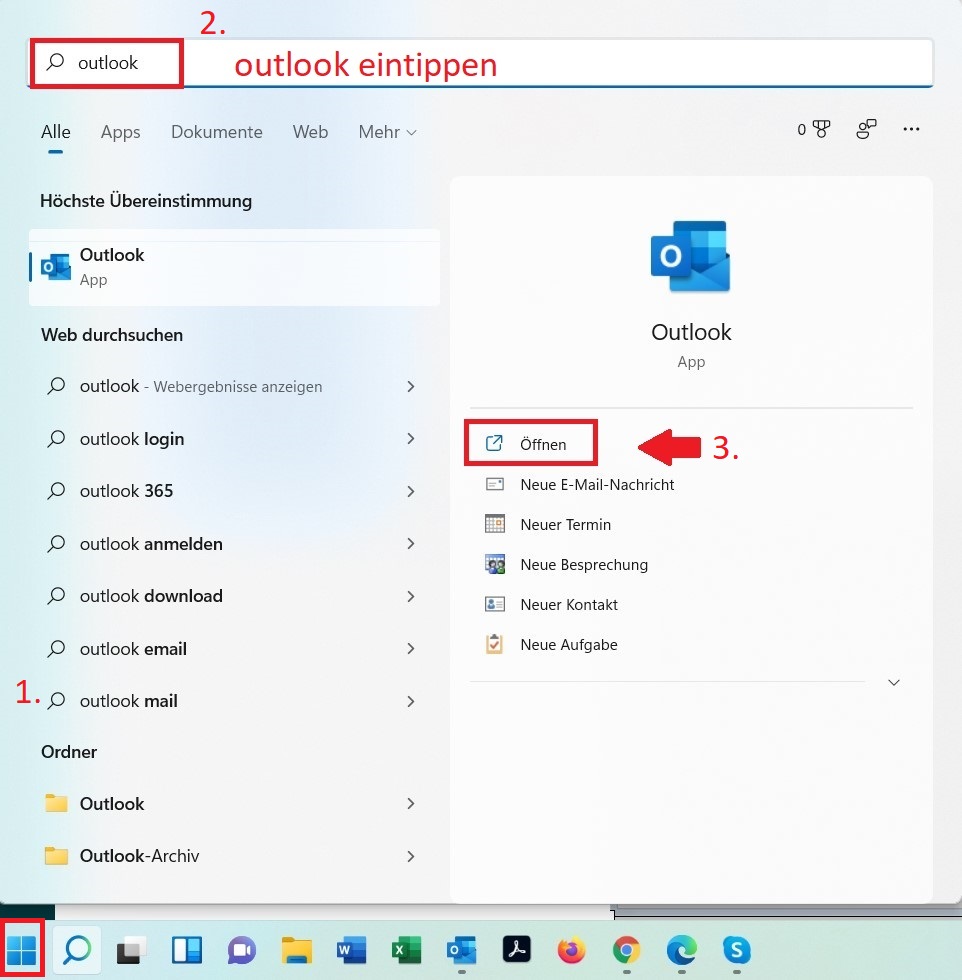Screen dimensions: 962x980
Task: Open the Widgets taskbar icon
Action: coord(187,950)
